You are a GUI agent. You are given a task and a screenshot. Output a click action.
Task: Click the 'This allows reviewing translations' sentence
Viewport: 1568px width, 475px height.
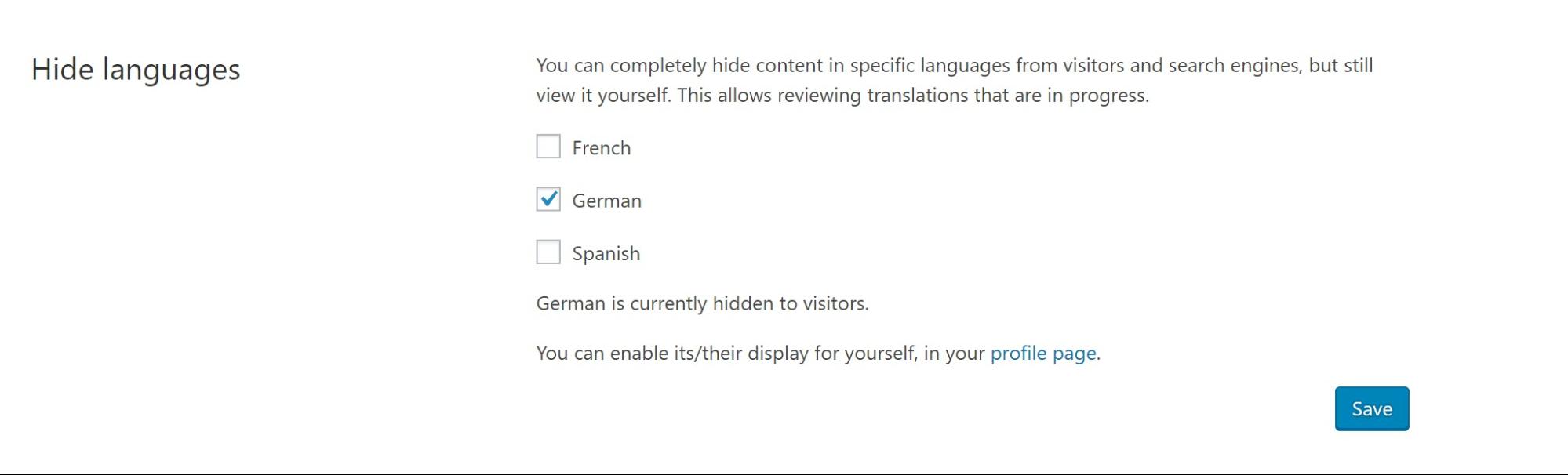coord(913,96)
